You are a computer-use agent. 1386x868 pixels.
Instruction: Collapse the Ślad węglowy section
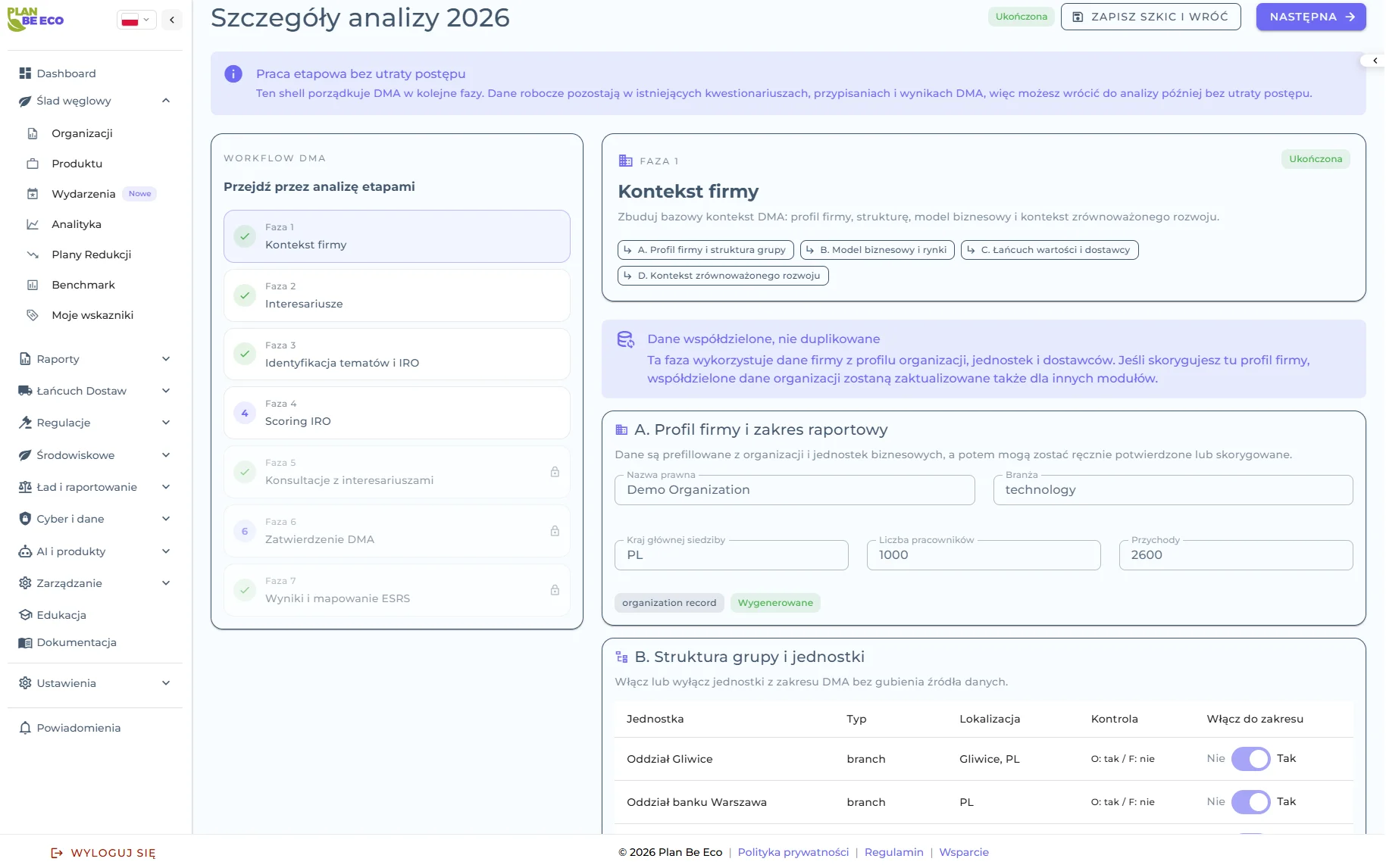[x=166, y=101]
